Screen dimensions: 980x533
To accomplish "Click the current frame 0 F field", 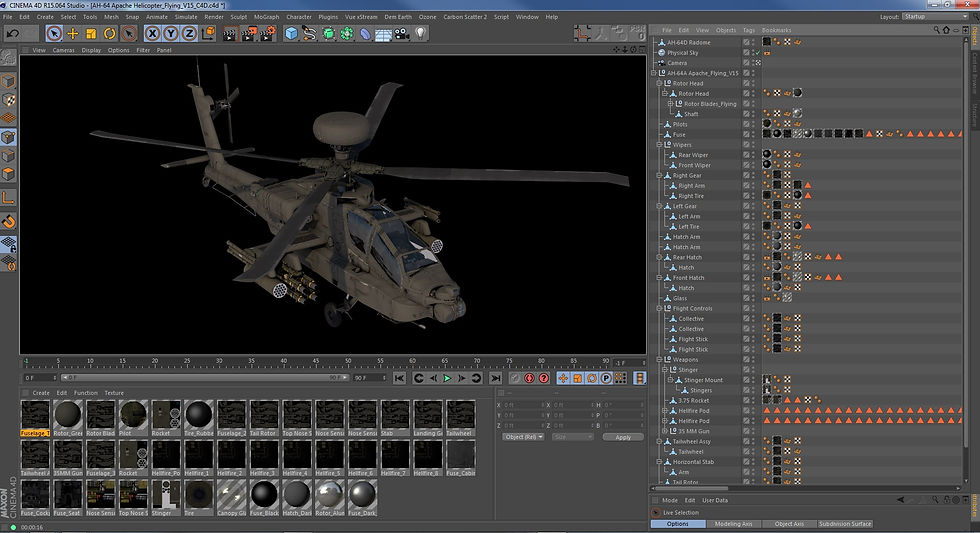I will point(40,378).
